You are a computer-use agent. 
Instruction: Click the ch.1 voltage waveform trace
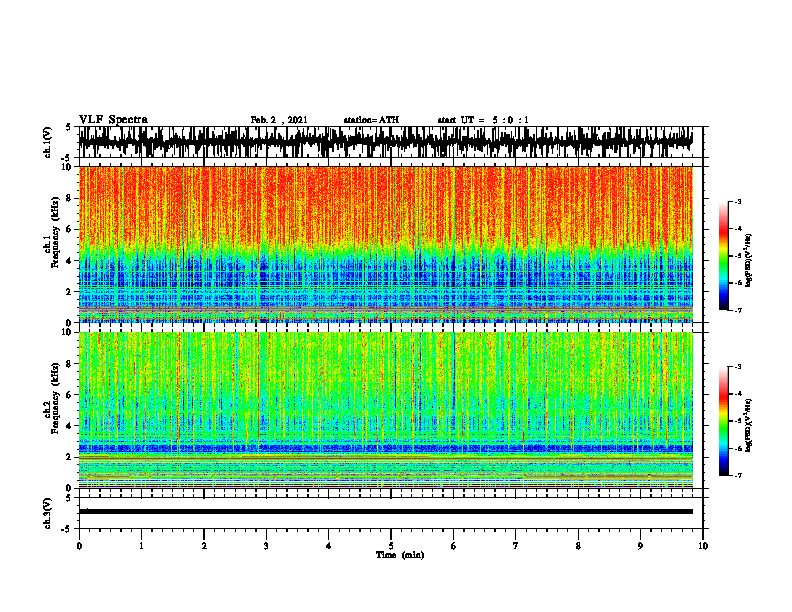click(385, 142)
